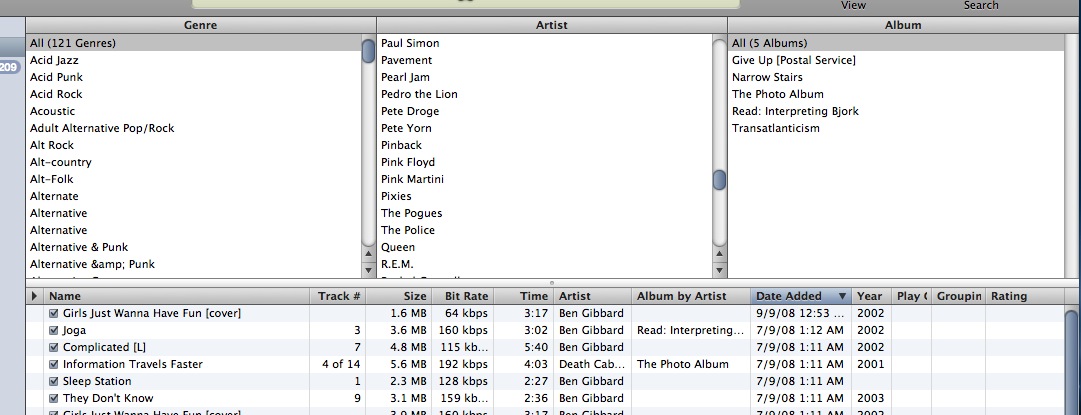Select Alt-country genre
Viewport: 1081px width, 415px height.
point(193,162)
